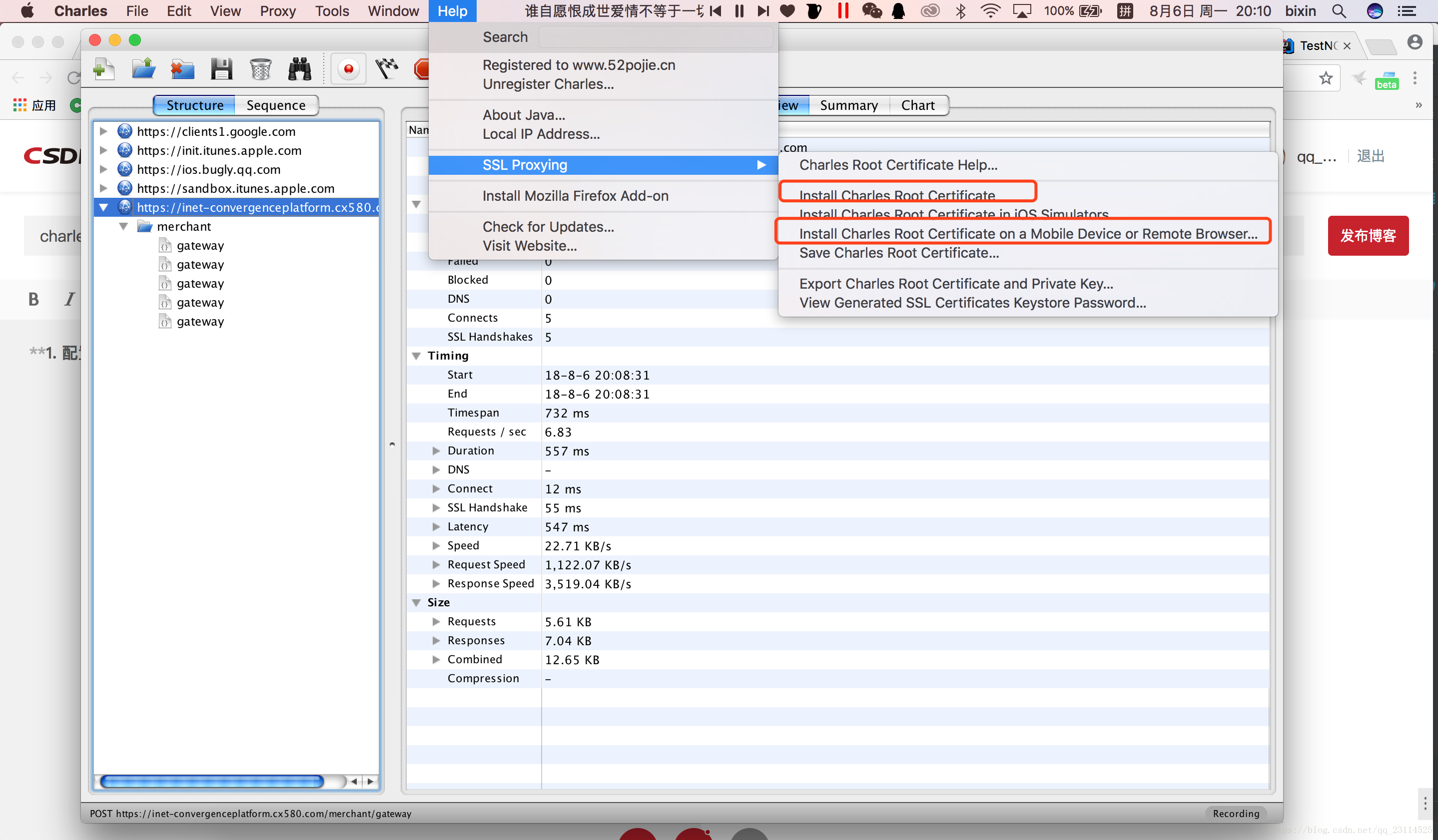
Task: Click the Help menu search field
Action: tap(656, 37)
